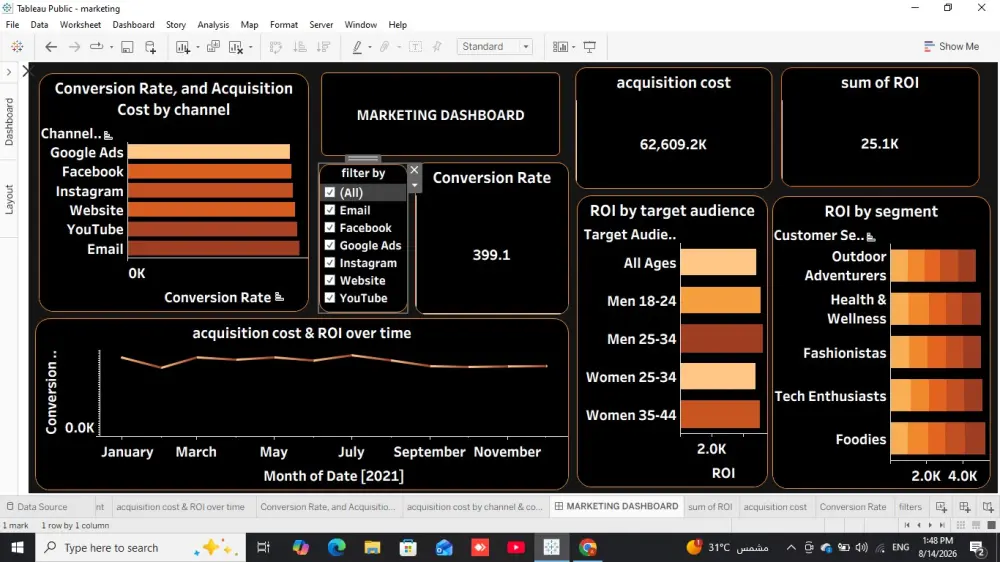
Task: Duplicate the sheet using toolbar icon
Action: (213, 47)
